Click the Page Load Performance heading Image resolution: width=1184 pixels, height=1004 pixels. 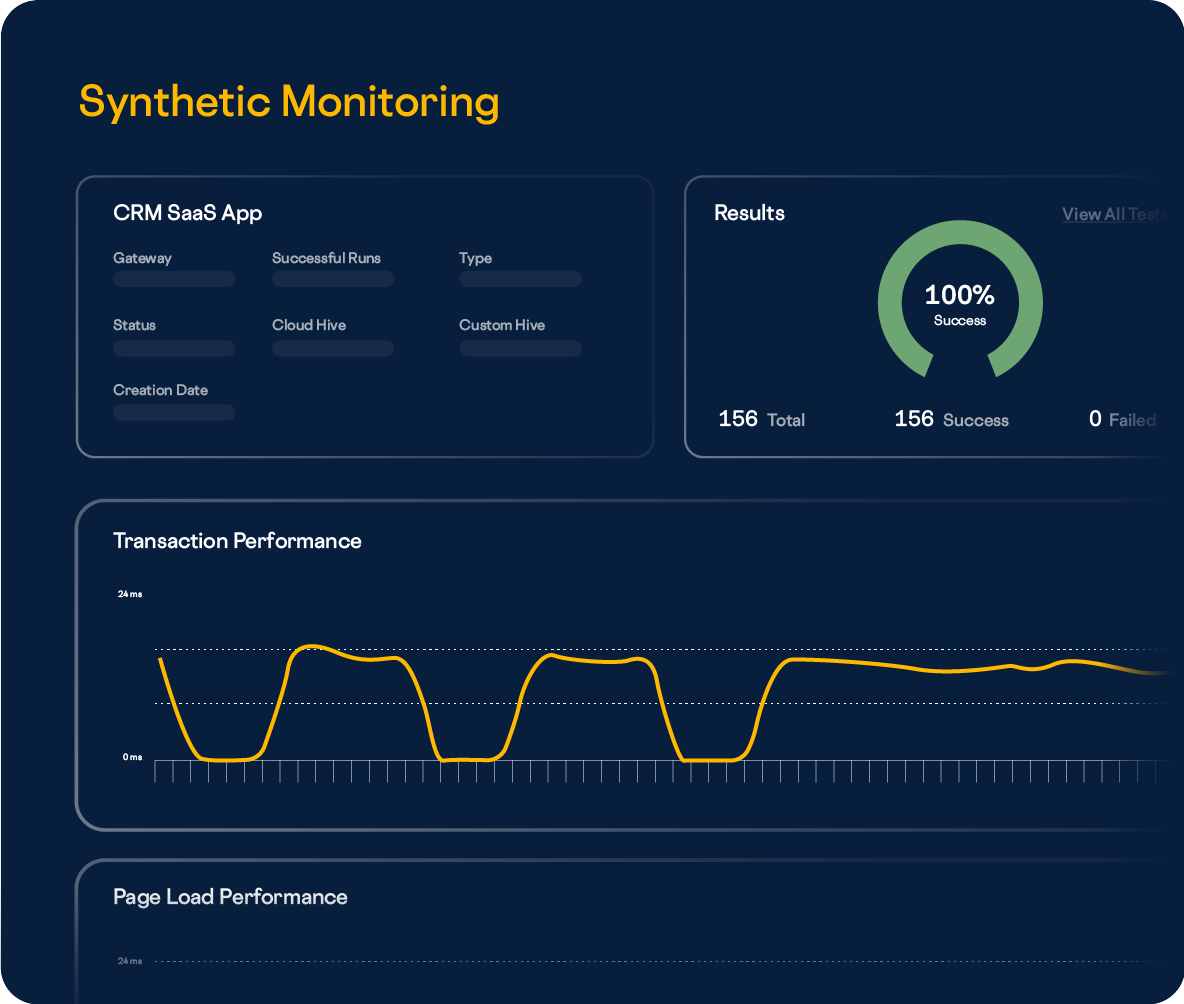230,897
